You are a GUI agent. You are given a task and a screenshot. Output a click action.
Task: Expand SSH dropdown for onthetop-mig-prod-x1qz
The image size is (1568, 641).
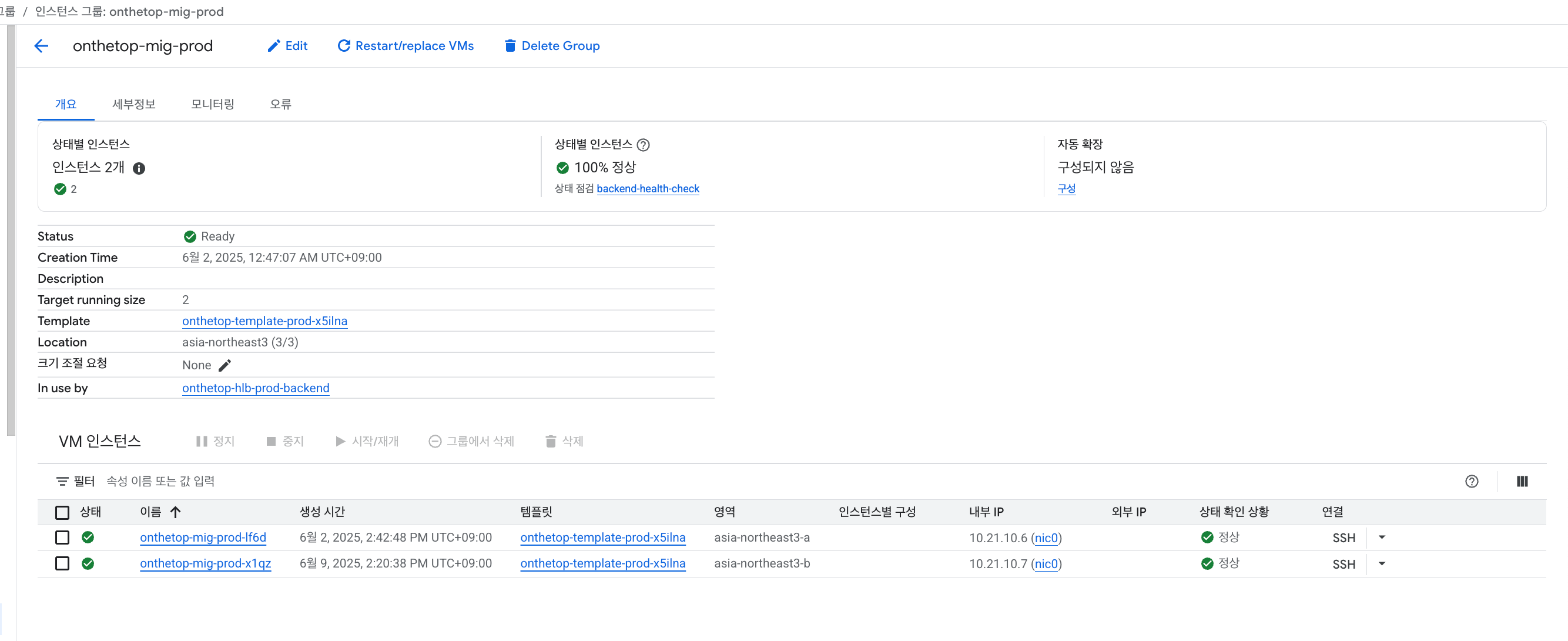(x=1381, y=563)
